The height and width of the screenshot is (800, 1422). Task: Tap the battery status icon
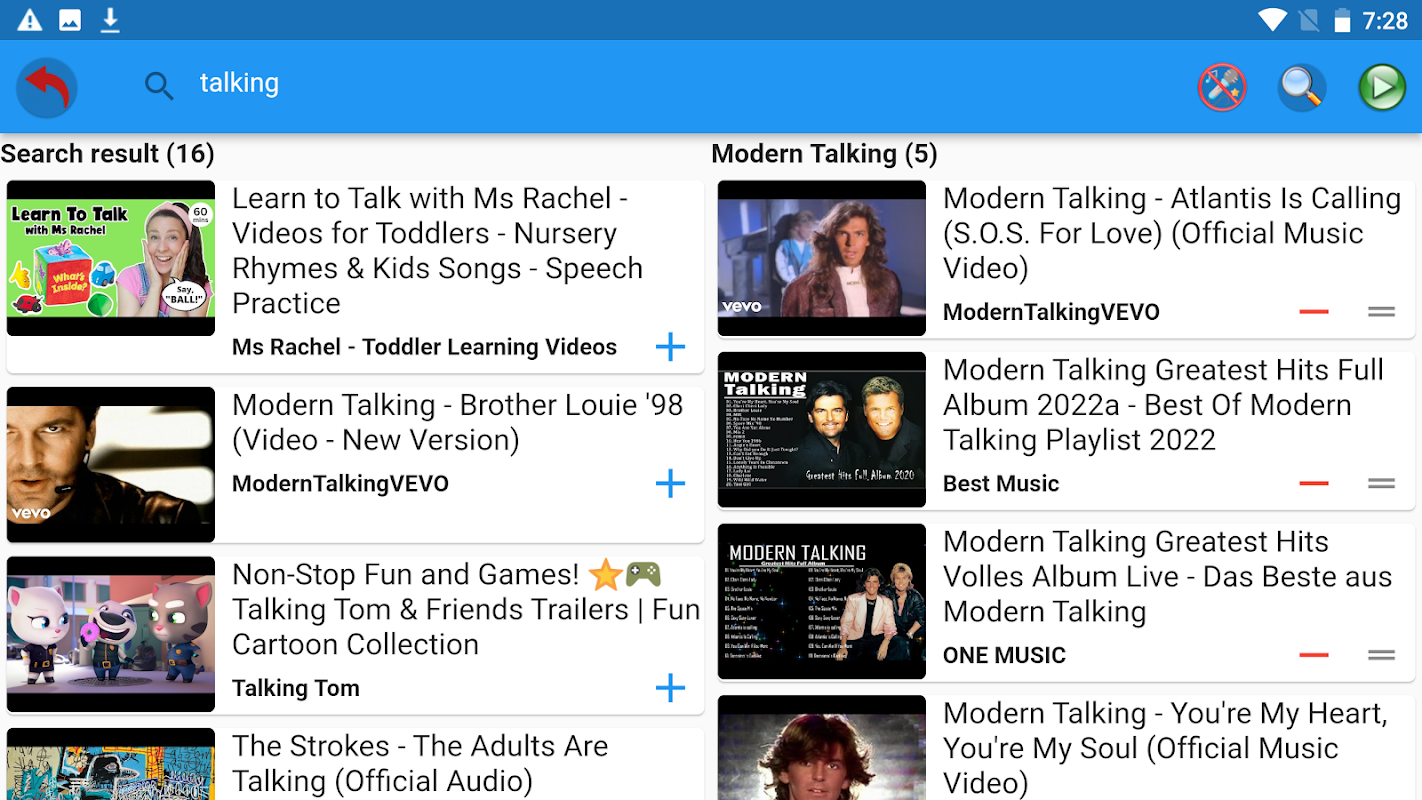(1342, 20)
